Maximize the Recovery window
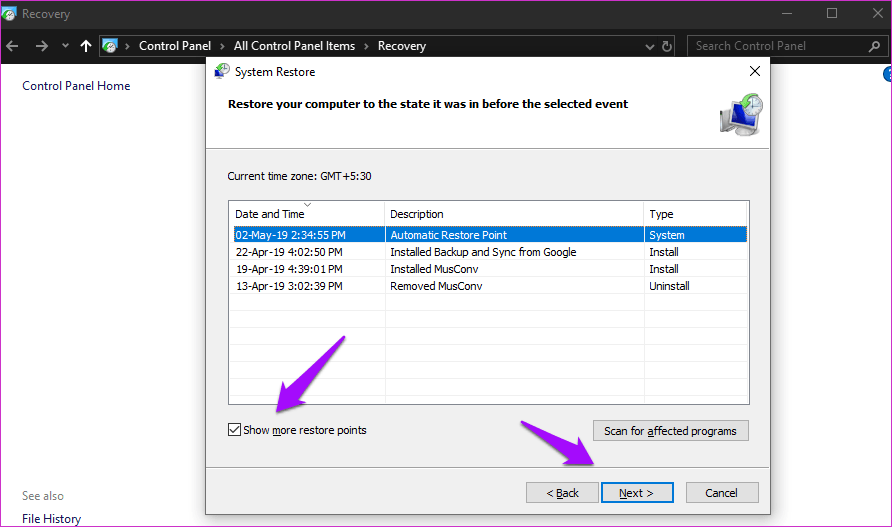892x527 pixels. pos(832,14)
